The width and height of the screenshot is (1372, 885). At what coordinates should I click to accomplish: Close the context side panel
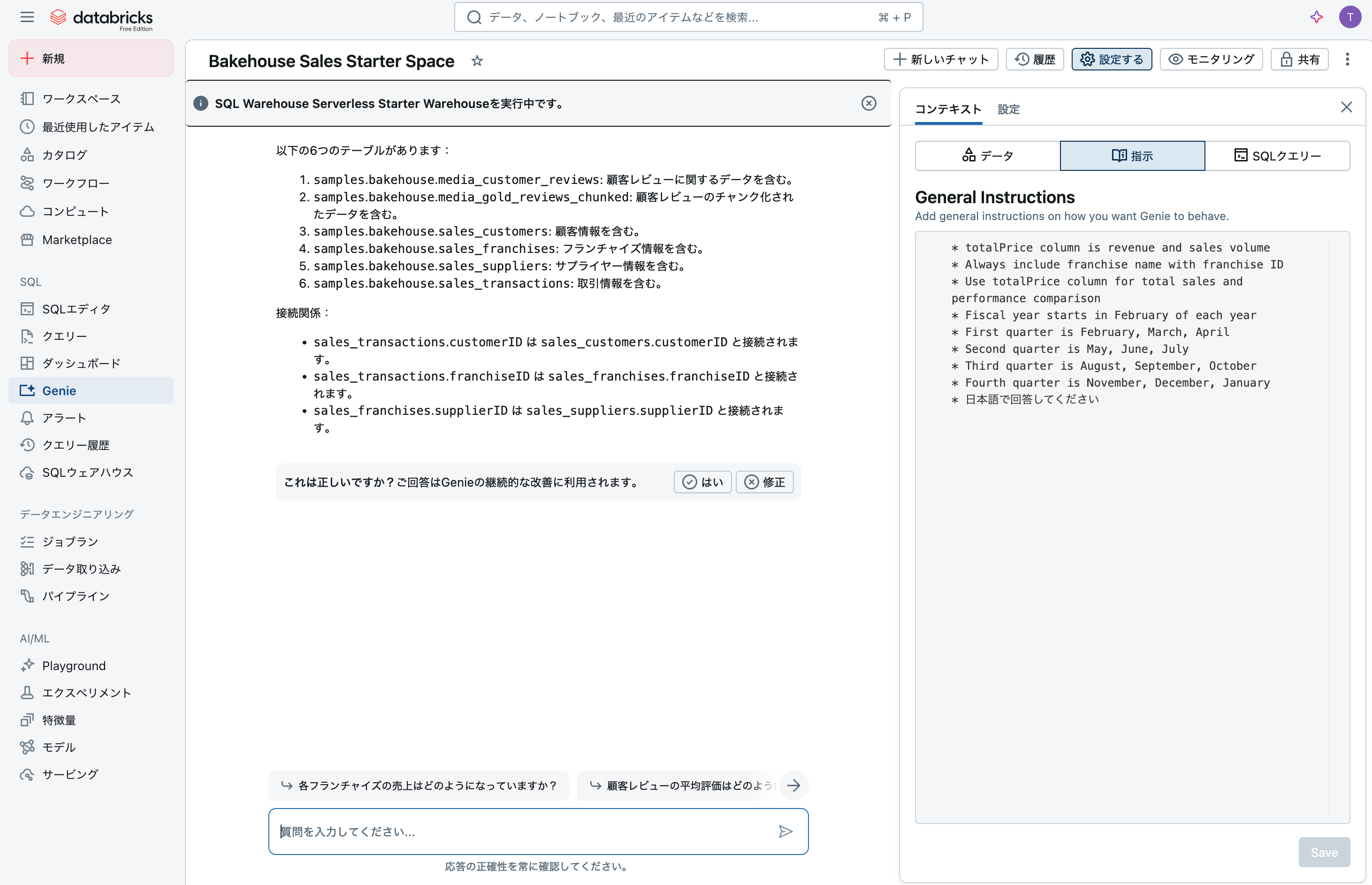(1346, 107)
